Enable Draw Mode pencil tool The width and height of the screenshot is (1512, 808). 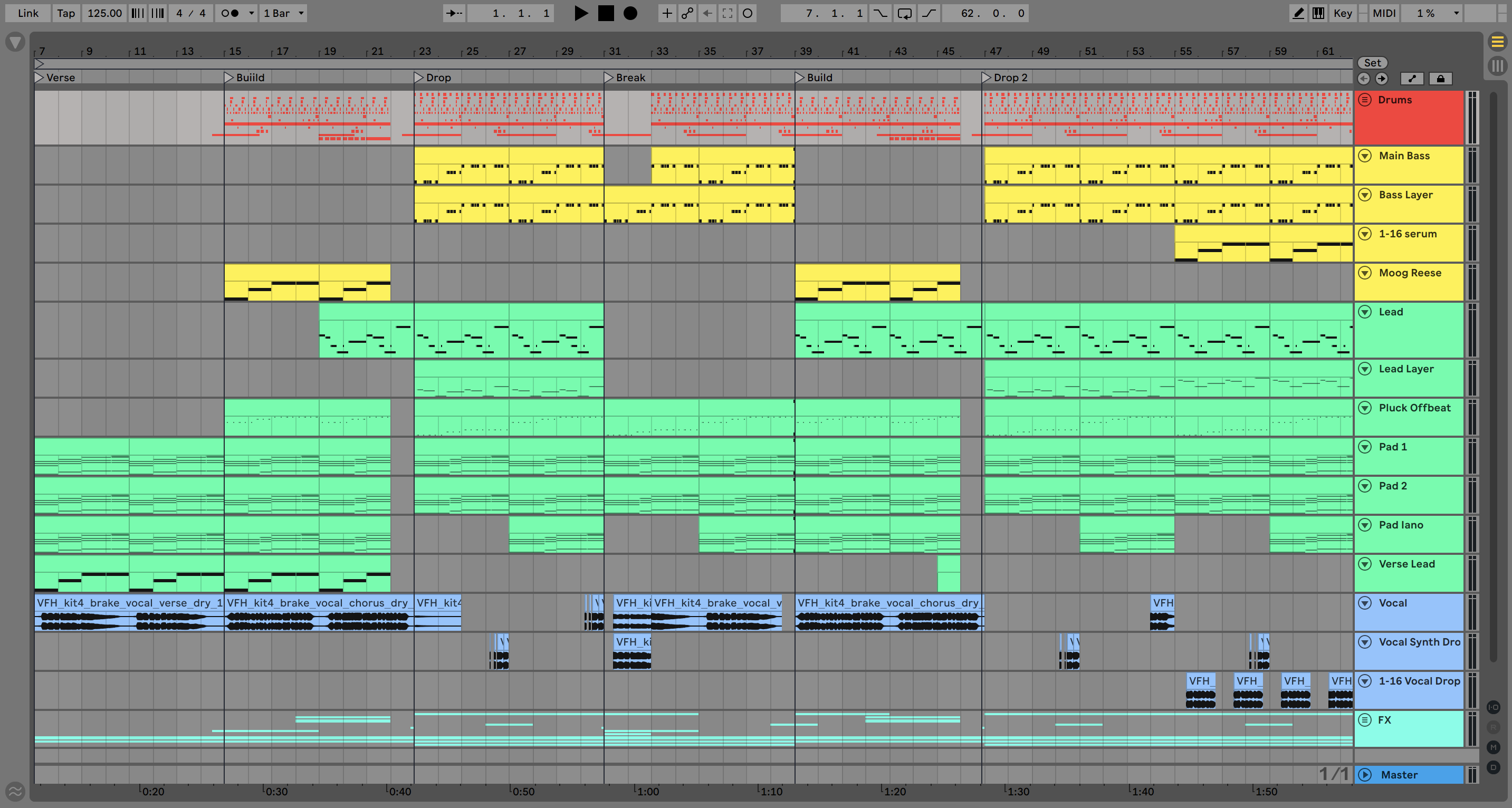click(1298, 13)
